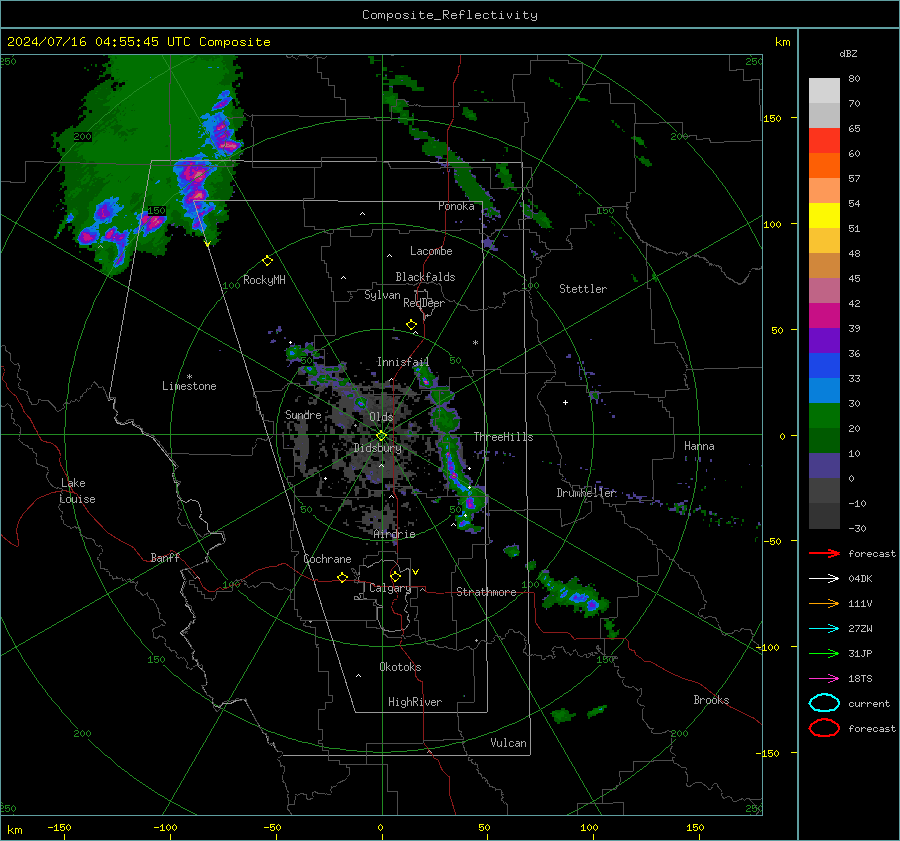Screen dimensions: 900x841
Task: Click the asterisk marker above Limestone
Action: coord(189,377)
